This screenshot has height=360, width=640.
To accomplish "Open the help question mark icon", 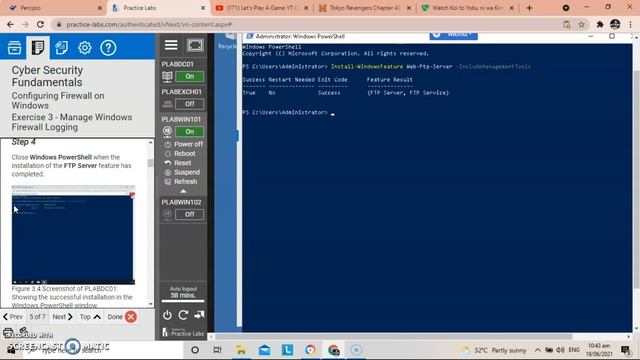I will tap(108, 47).
